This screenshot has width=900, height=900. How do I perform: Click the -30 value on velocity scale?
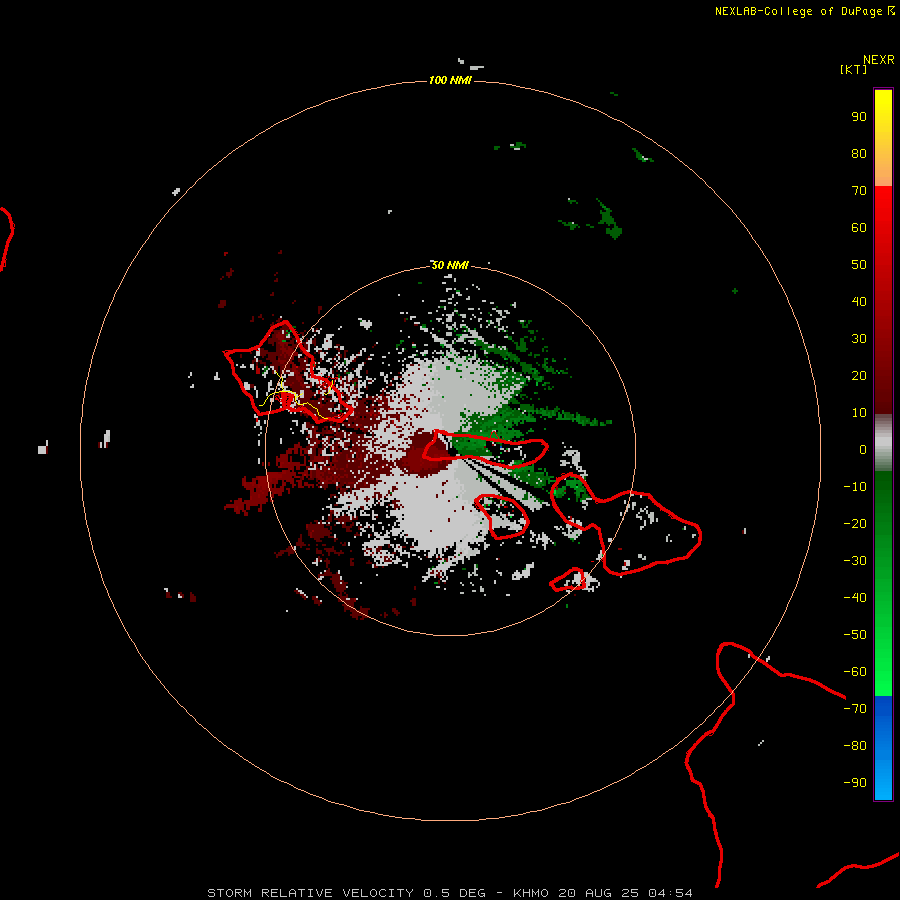[x=855, y=561]
